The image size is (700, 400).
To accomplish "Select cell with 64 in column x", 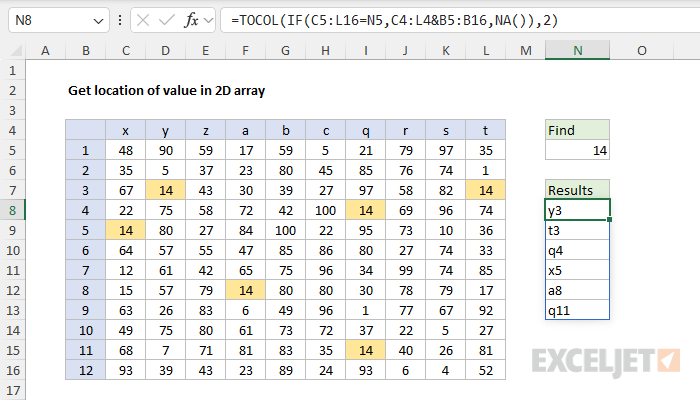I will [x=125, y=250].
